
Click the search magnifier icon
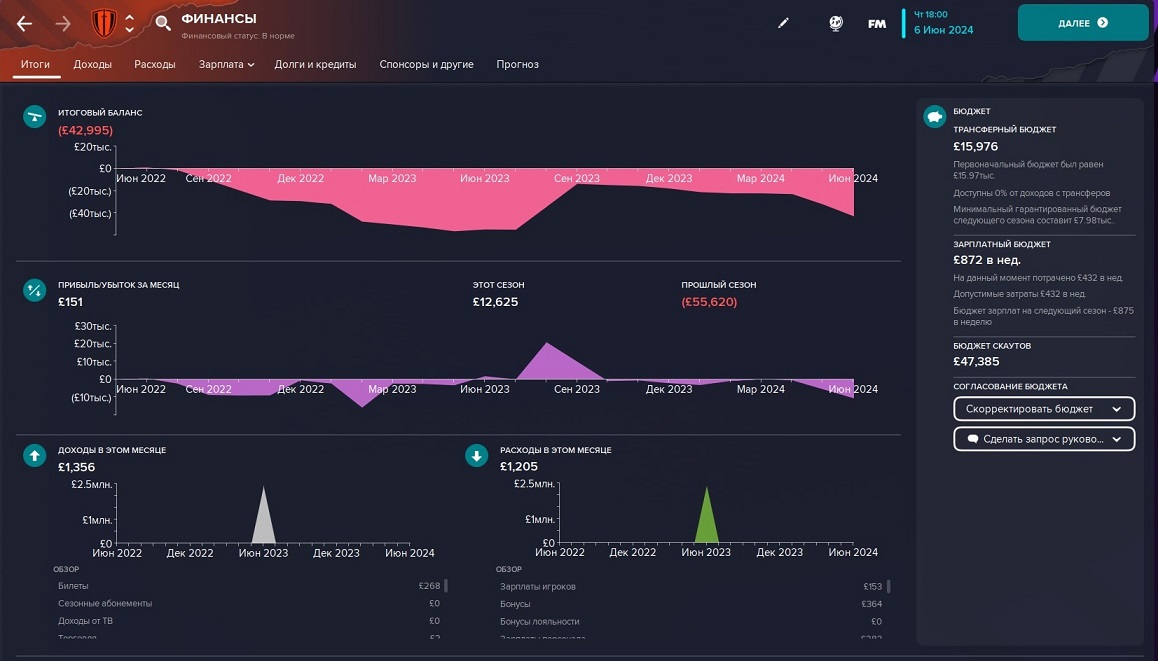pos(163,23)
